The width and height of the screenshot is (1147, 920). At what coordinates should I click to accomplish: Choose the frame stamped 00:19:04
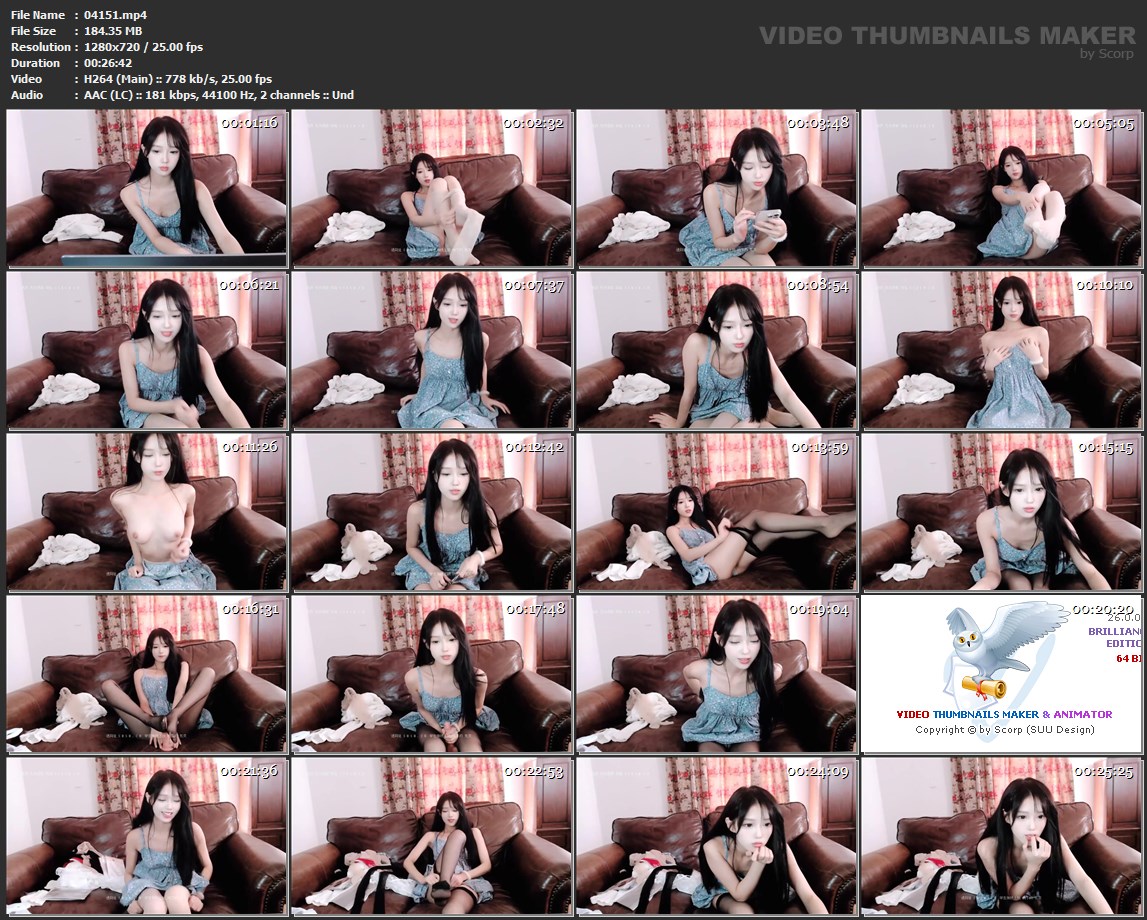[x=716, y=674]
